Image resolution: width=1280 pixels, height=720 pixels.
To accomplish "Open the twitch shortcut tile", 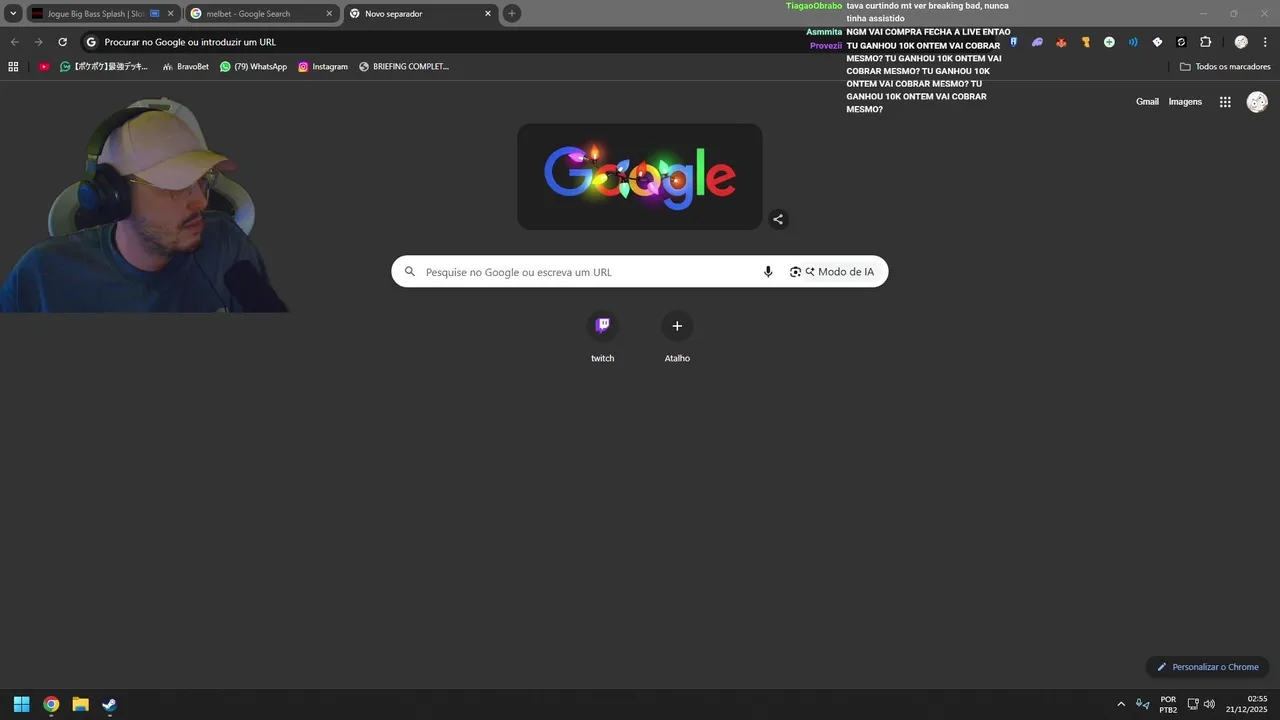I will tap(602, 338).
